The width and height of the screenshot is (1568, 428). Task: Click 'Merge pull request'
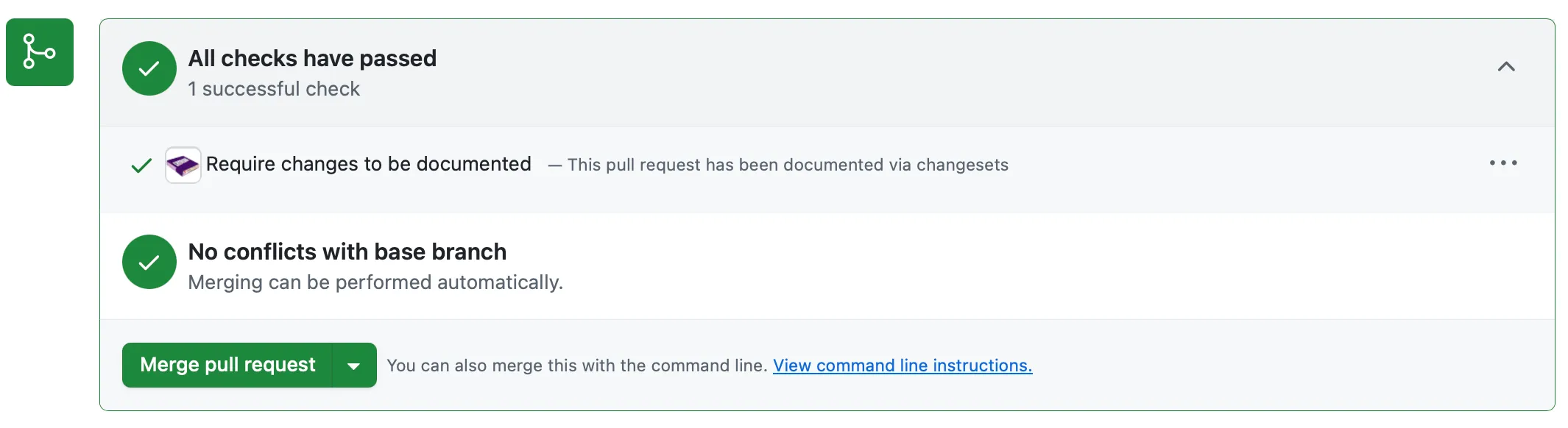[228, 365]
